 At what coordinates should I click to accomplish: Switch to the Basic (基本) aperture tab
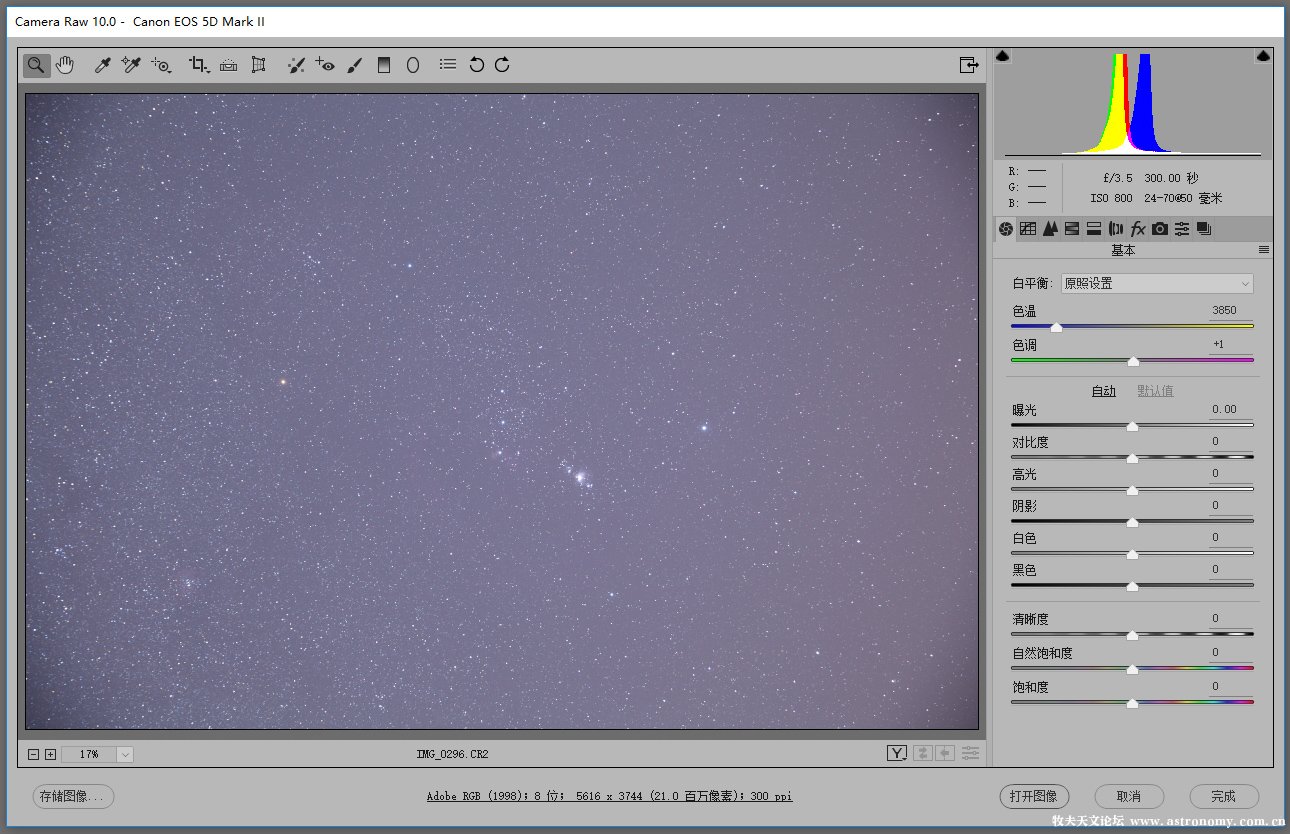[x=1006, y=229]
